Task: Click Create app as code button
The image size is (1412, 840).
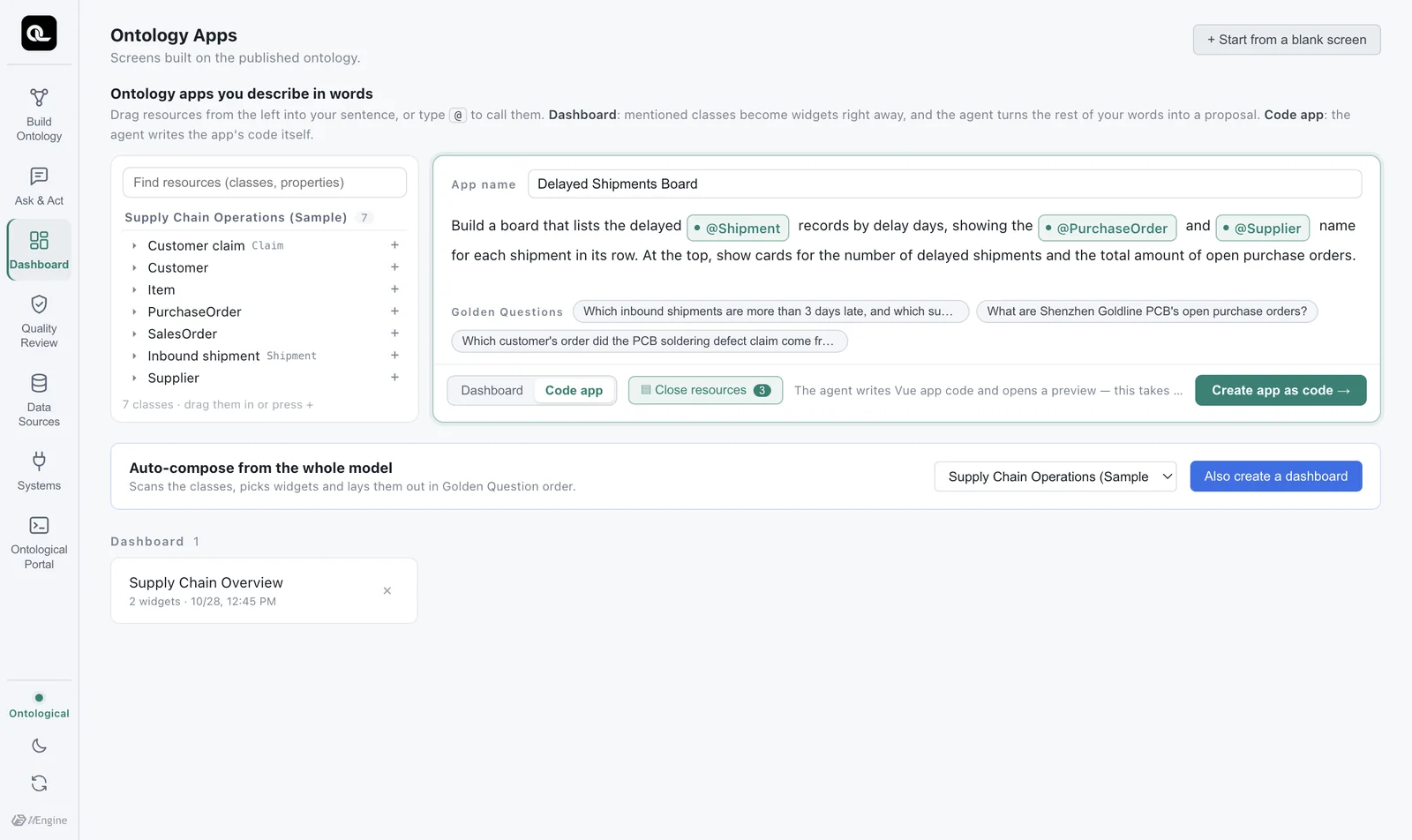Action: [x=1281, y=390]
